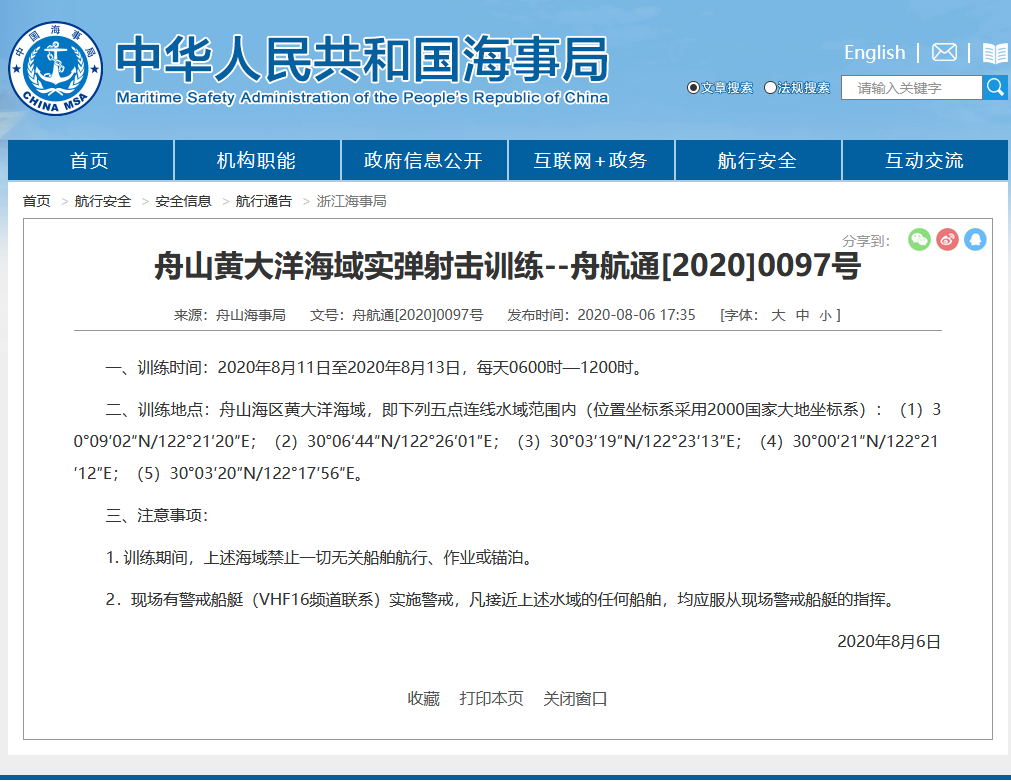This screenshot has height=782, width=1011.
Task: Switch site language to English
Action: 874,52
